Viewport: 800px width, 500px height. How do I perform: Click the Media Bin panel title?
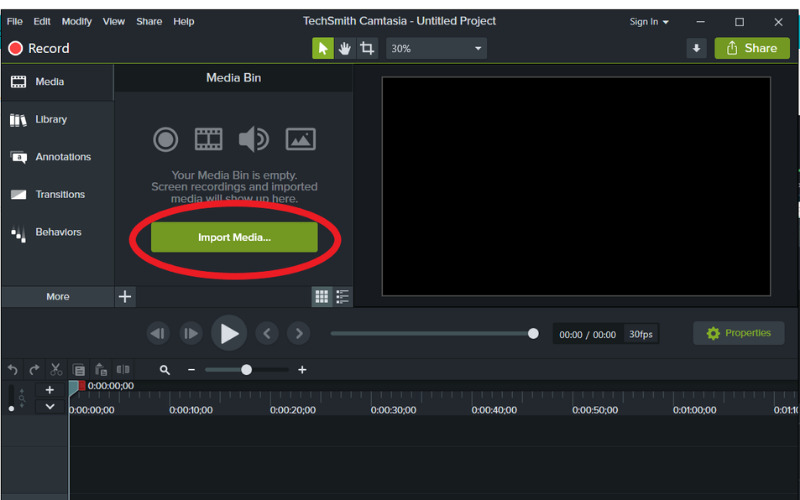coord(234,78)
